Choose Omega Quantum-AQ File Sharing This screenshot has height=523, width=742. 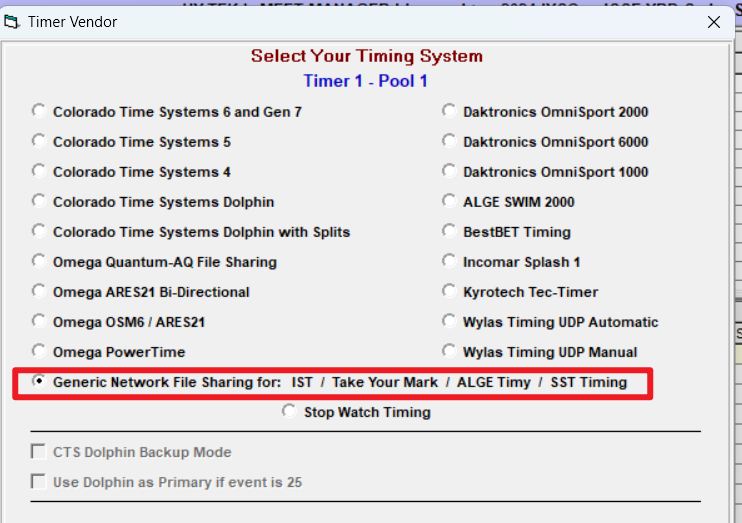39,261
